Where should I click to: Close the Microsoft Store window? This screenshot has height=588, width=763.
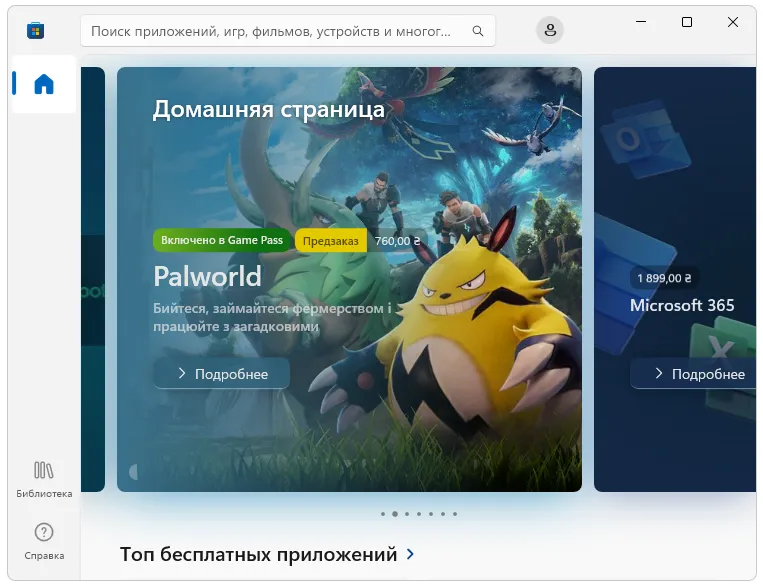pyautogui.click(x=732, y=22)
